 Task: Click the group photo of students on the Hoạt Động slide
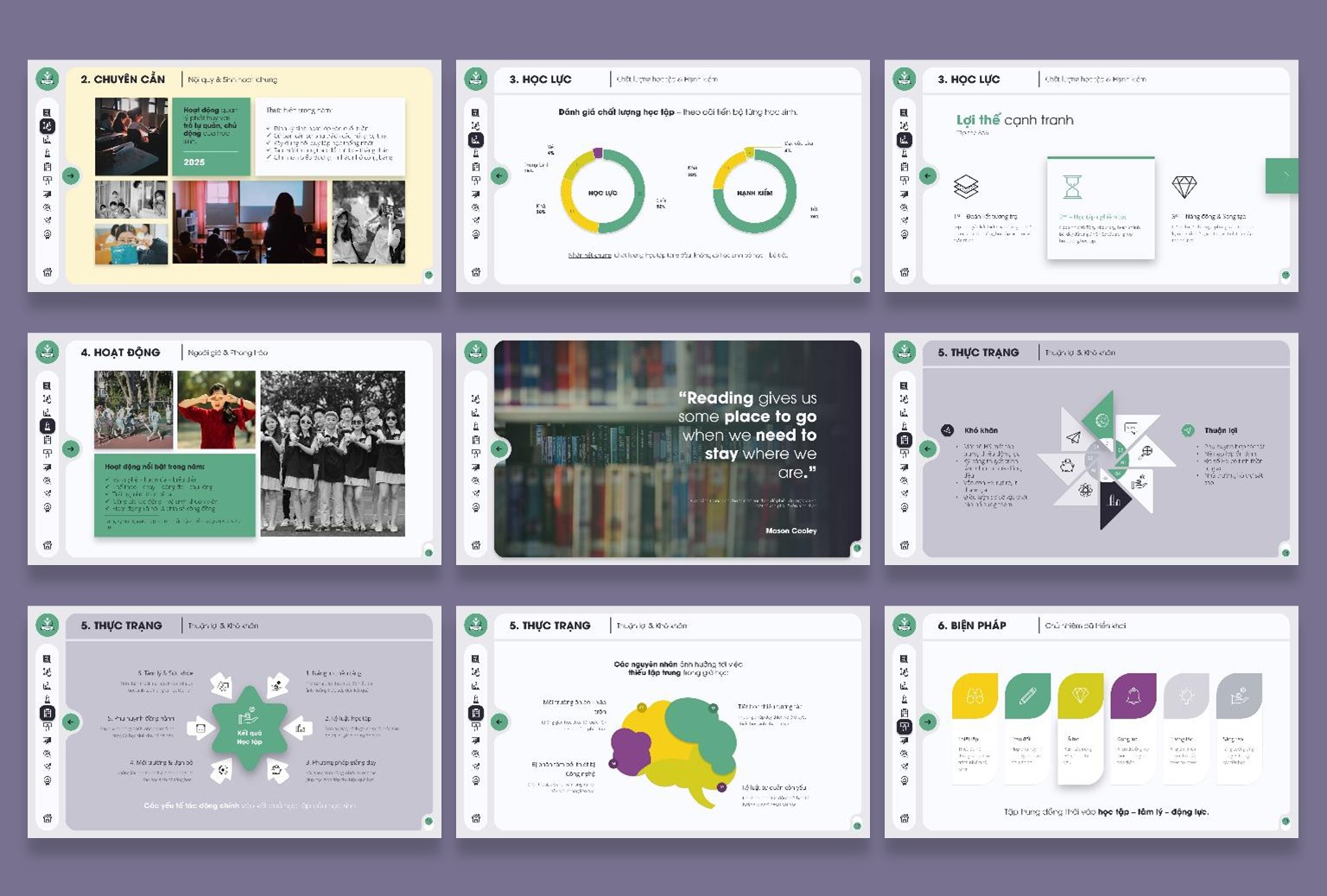(333, 454)
